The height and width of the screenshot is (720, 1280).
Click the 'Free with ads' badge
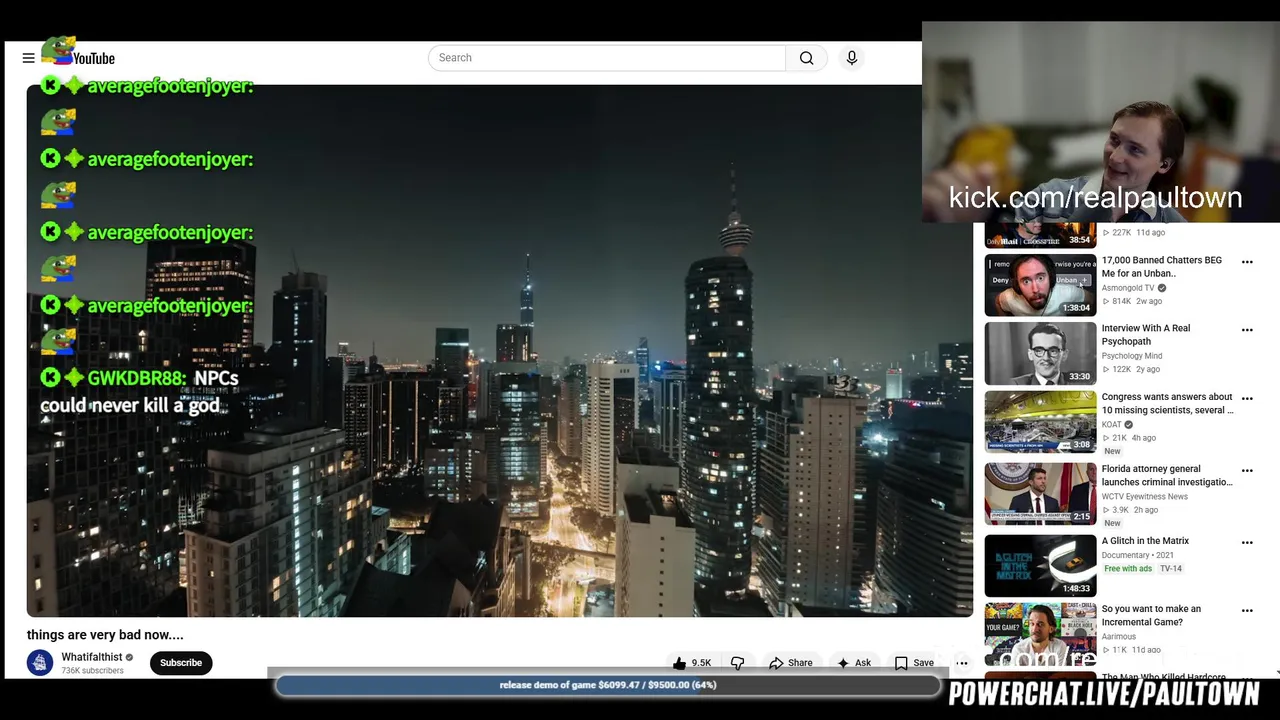(x=1128, y=569)
